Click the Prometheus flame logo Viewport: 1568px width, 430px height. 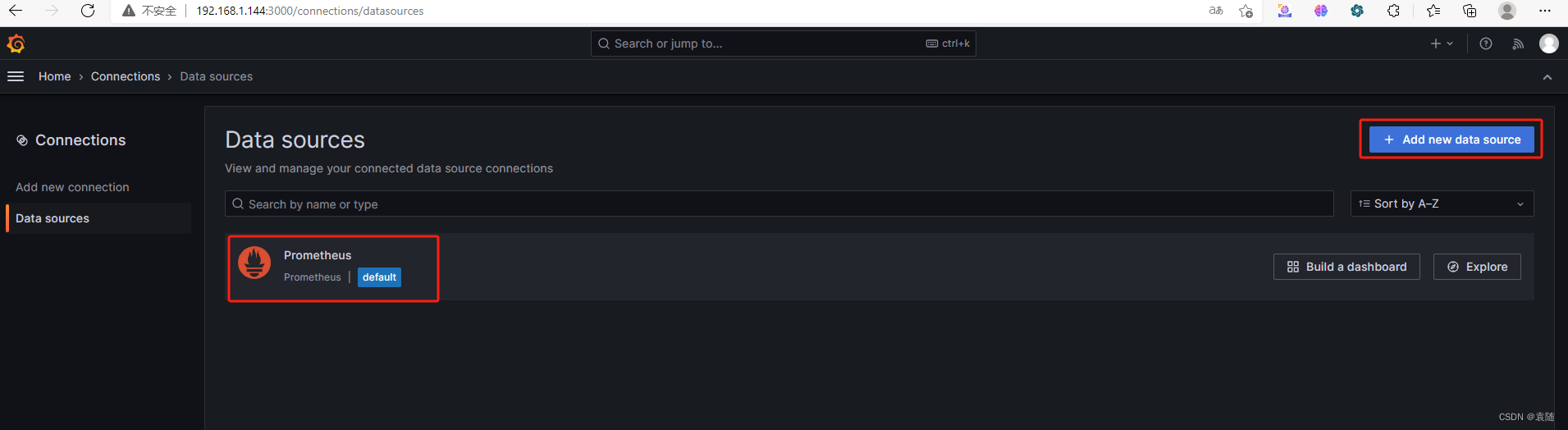click(254, 263)
